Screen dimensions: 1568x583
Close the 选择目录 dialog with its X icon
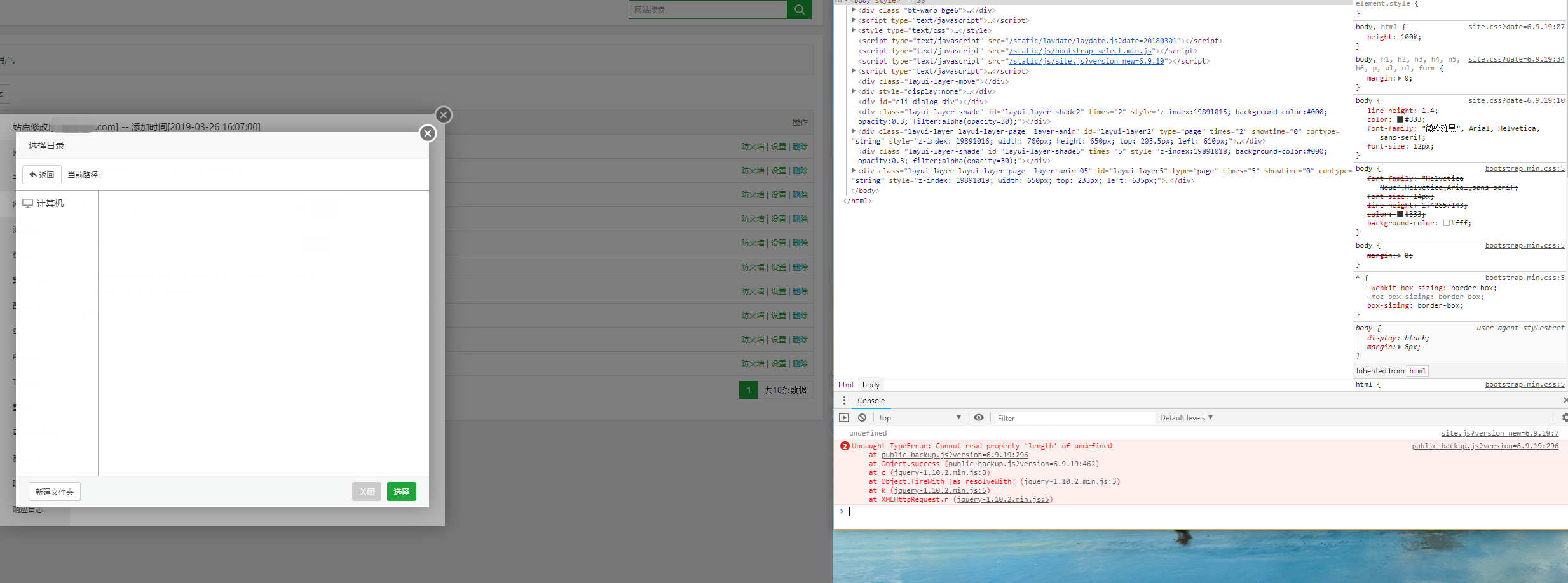point(428,133)
